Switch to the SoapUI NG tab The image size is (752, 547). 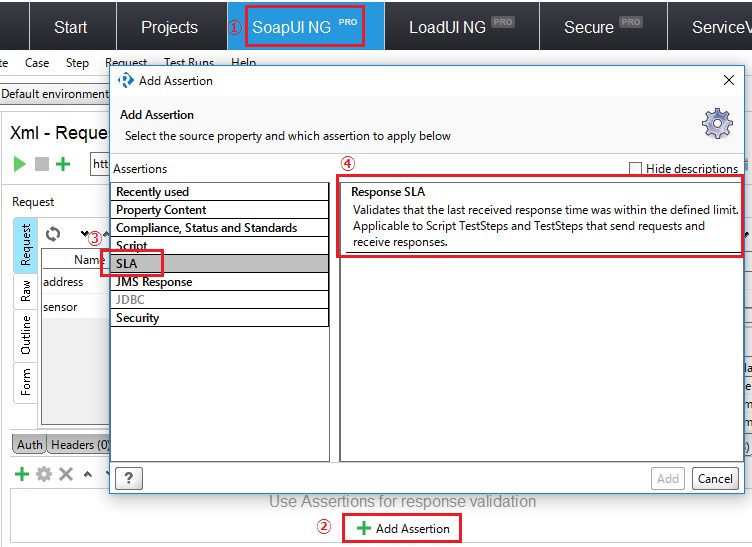(x=305, y=26)
